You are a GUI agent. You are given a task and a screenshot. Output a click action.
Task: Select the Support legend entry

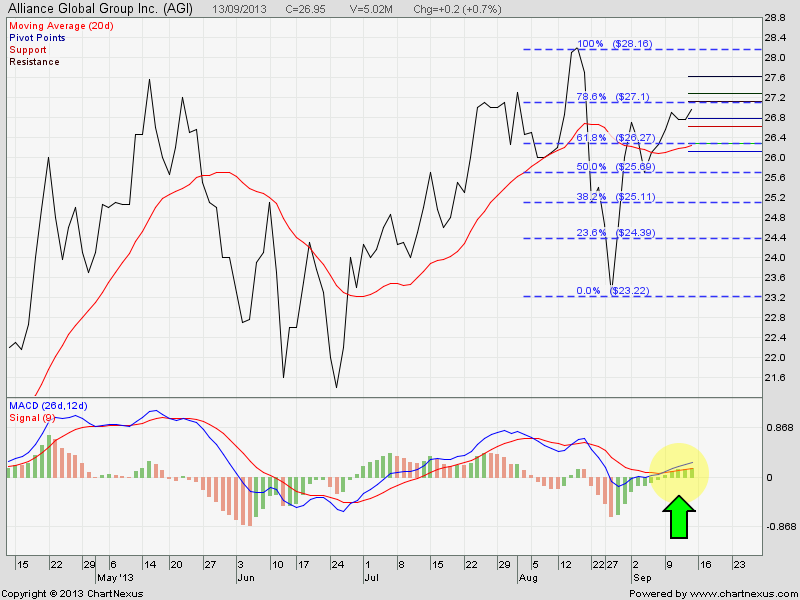coord(28,50)
